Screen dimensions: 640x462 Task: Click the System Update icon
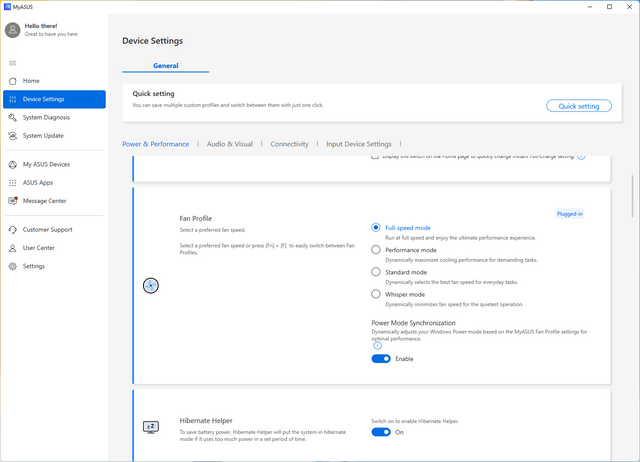coord(13,136)
